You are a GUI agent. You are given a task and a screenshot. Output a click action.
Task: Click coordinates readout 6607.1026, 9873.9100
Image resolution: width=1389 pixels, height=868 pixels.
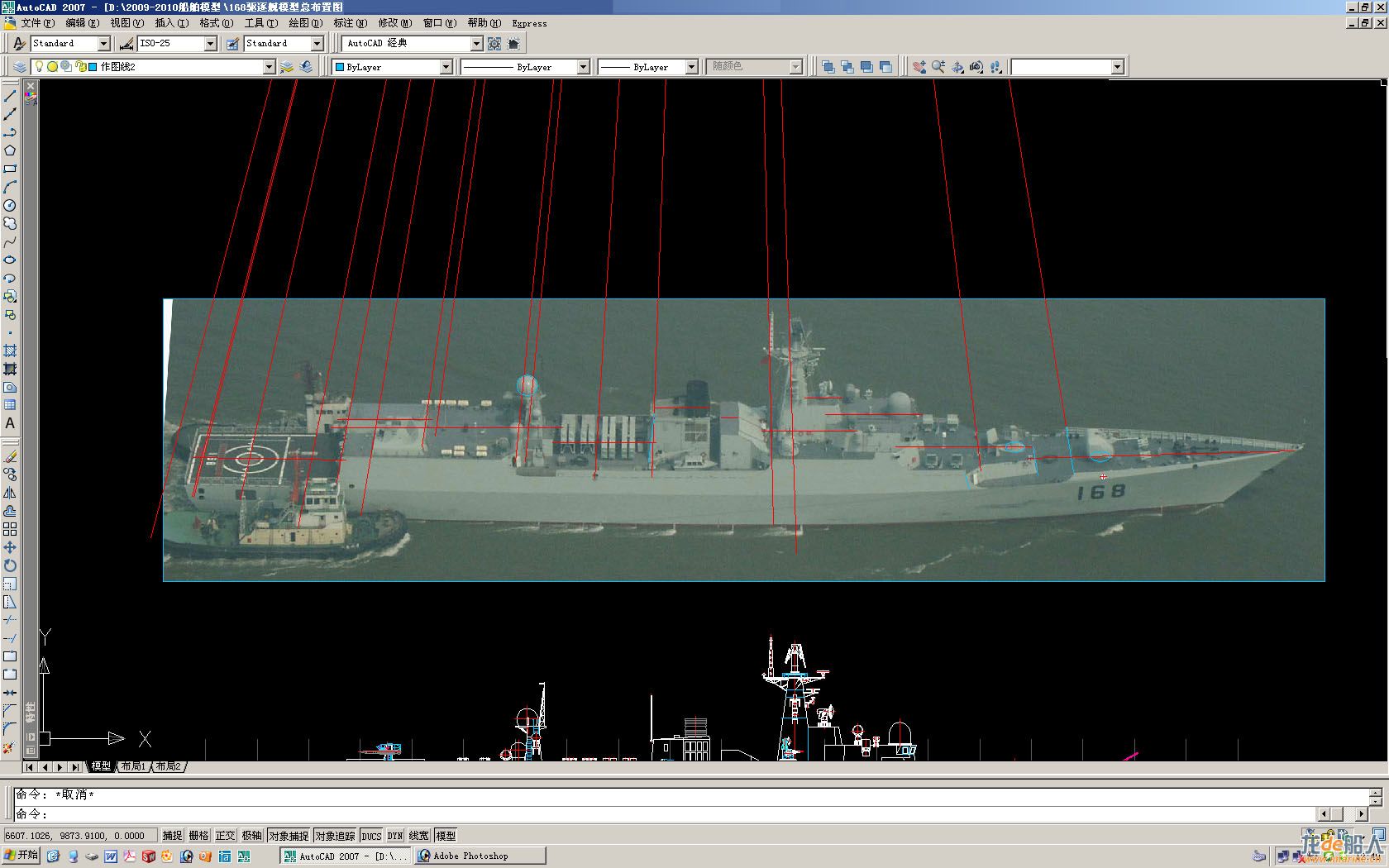79,836
